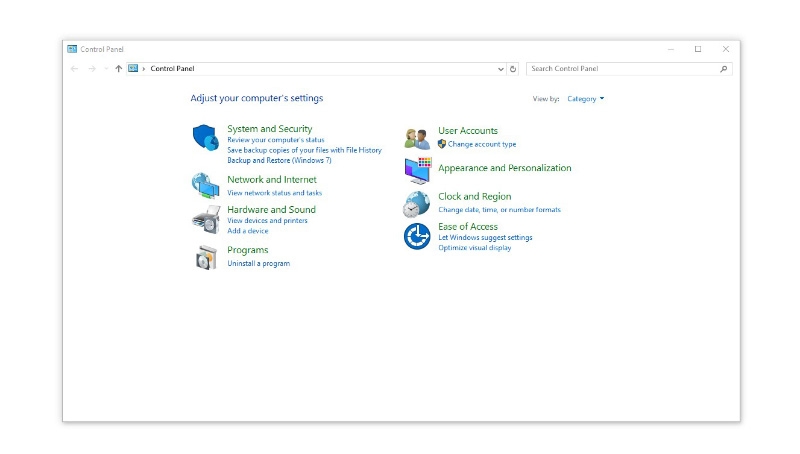Open the Programs disc box icon
Screen dimensions: 800x454
pos(206,257)
